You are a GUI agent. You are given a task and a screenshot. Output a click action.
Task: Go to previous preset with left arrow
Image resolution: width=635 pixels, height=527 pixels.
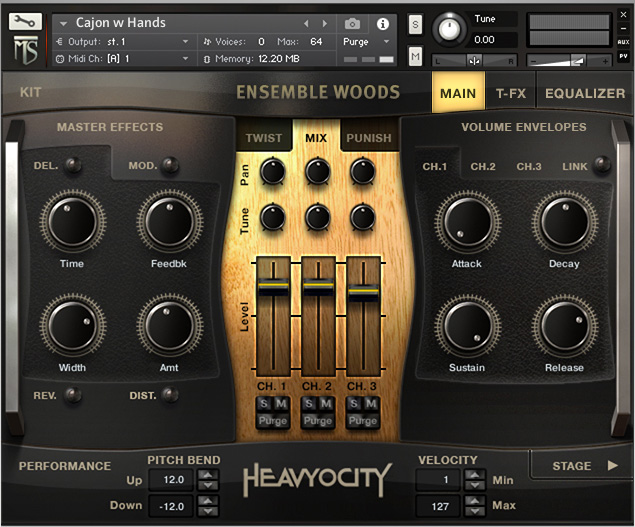[307, 24]
